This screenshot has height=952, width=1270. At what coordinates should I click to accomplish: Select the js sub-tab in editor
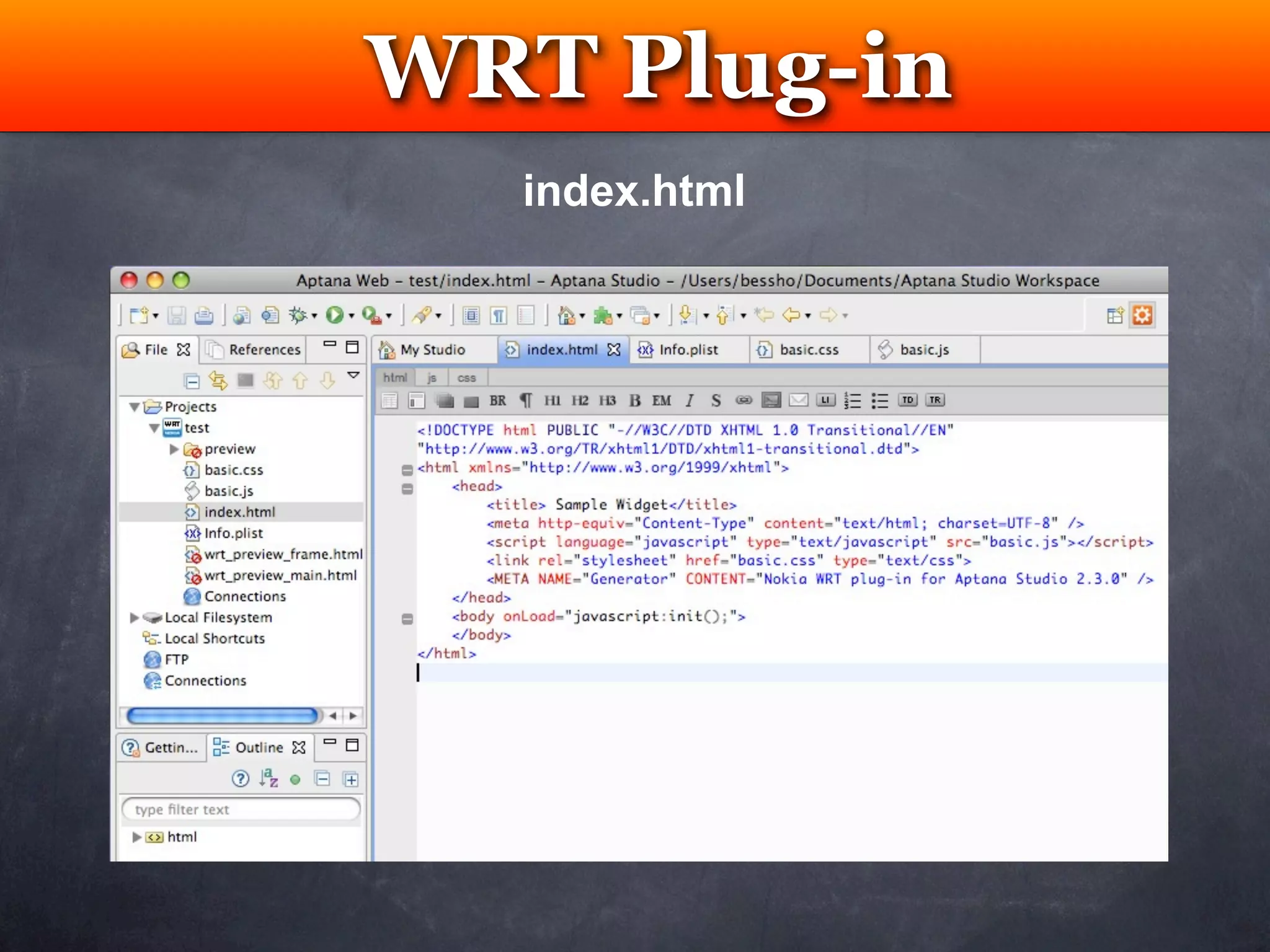(x=432, y=377)
